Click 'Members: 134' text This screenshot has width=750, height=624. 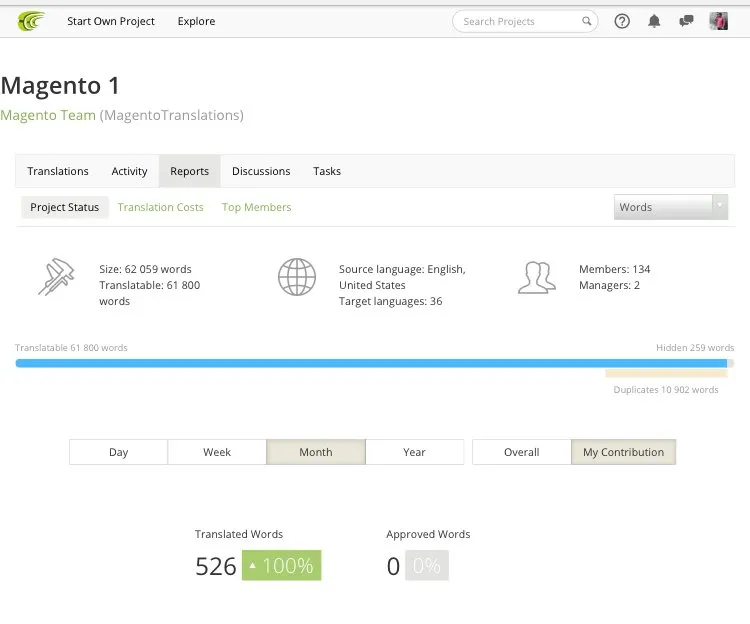(x=615, y=269)
